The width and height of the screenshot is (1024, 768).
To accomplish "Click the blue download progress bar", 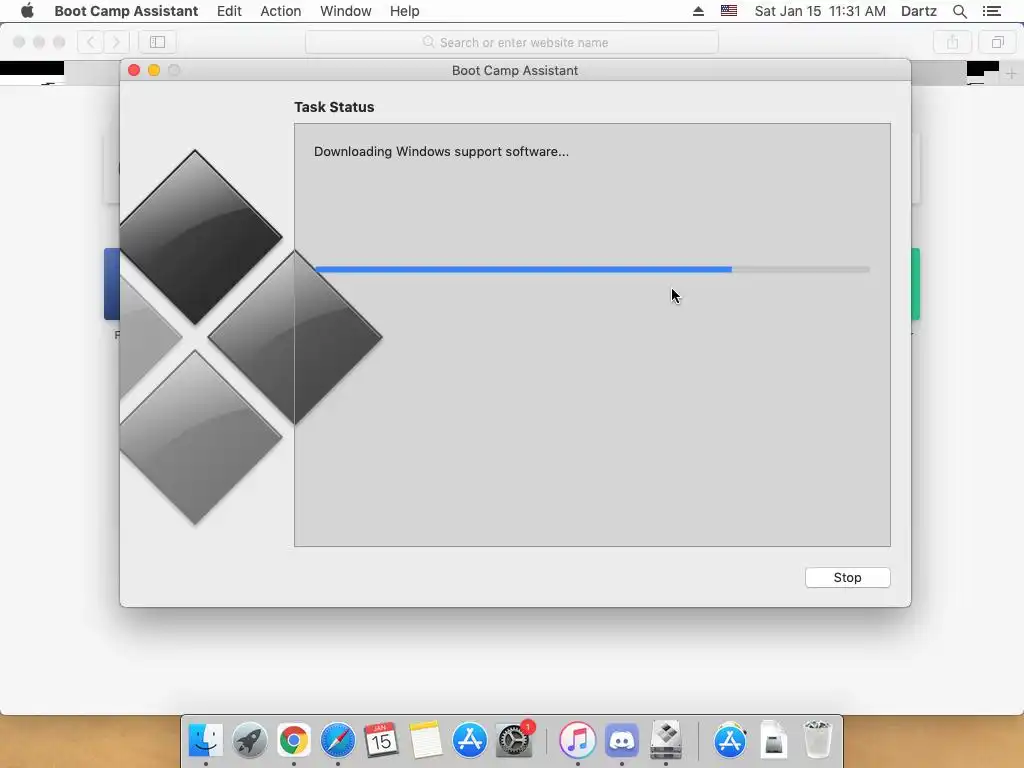I will point(592,269).
